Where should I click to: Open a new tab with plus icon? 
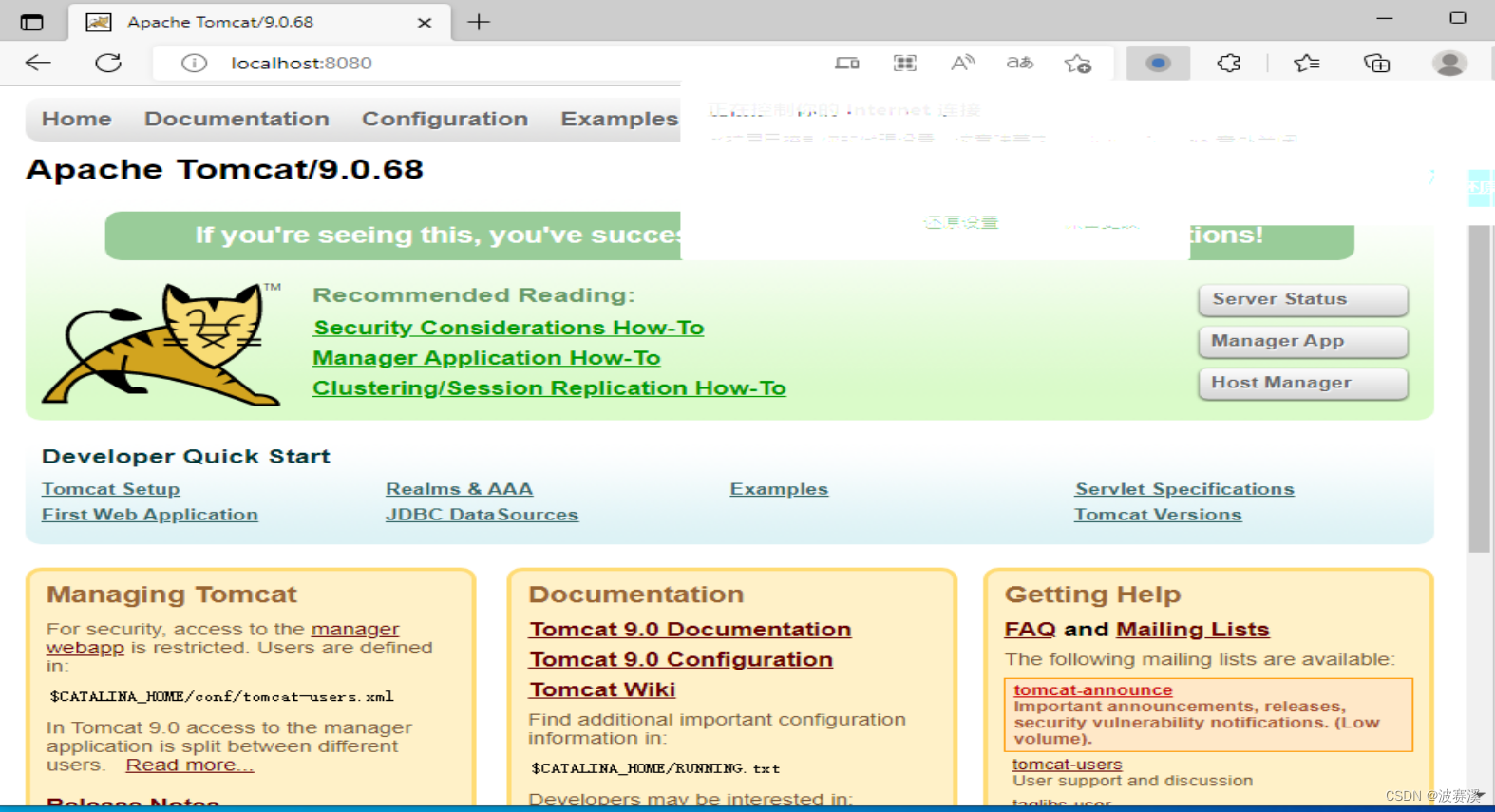point(479,22)
